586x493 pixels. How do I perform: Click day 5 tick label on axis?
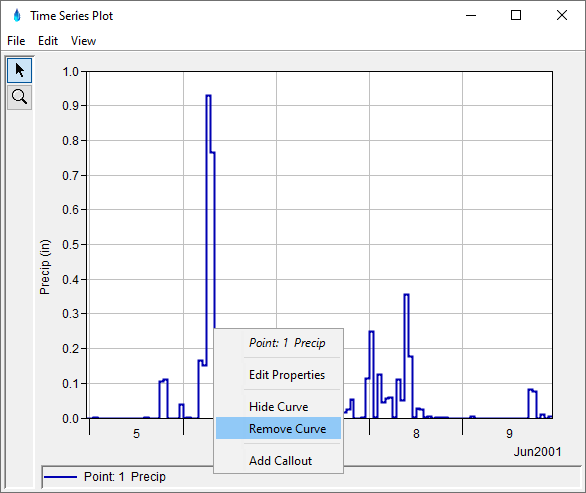[x=136, y=434]
